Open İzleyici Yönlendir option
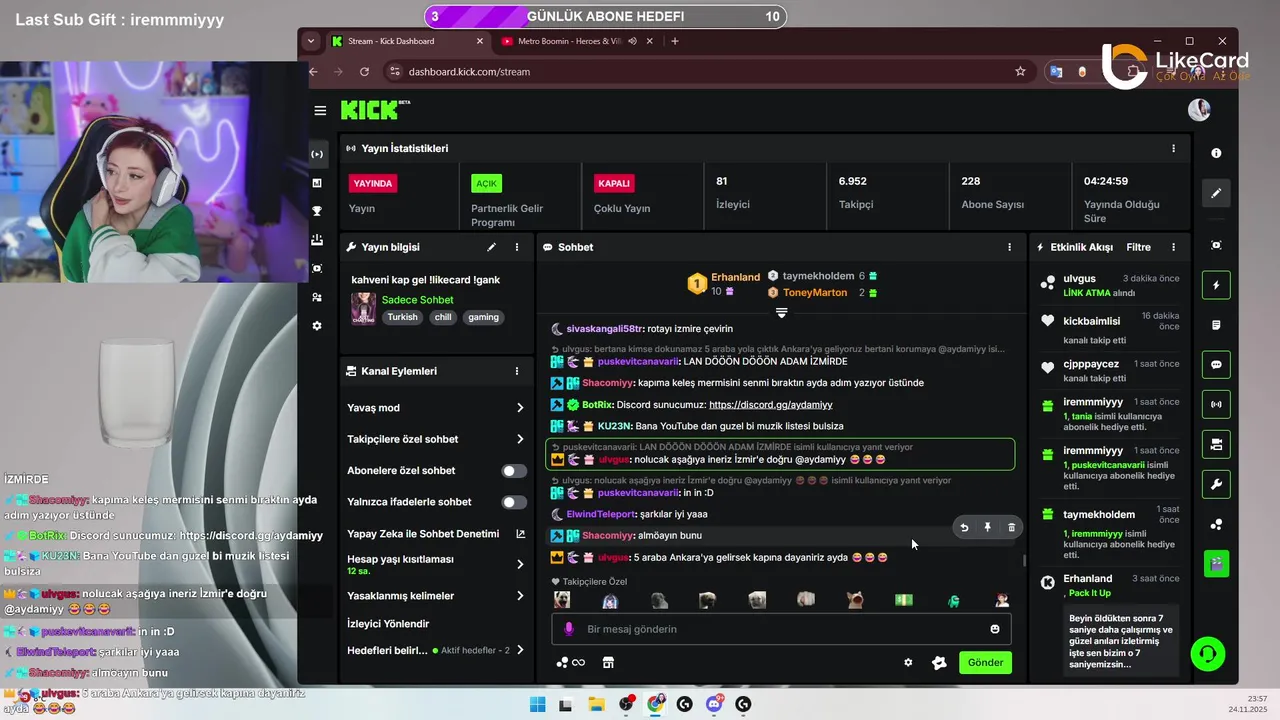The width and height of the screenshot is (1280, 720). (x=388, y=624)
